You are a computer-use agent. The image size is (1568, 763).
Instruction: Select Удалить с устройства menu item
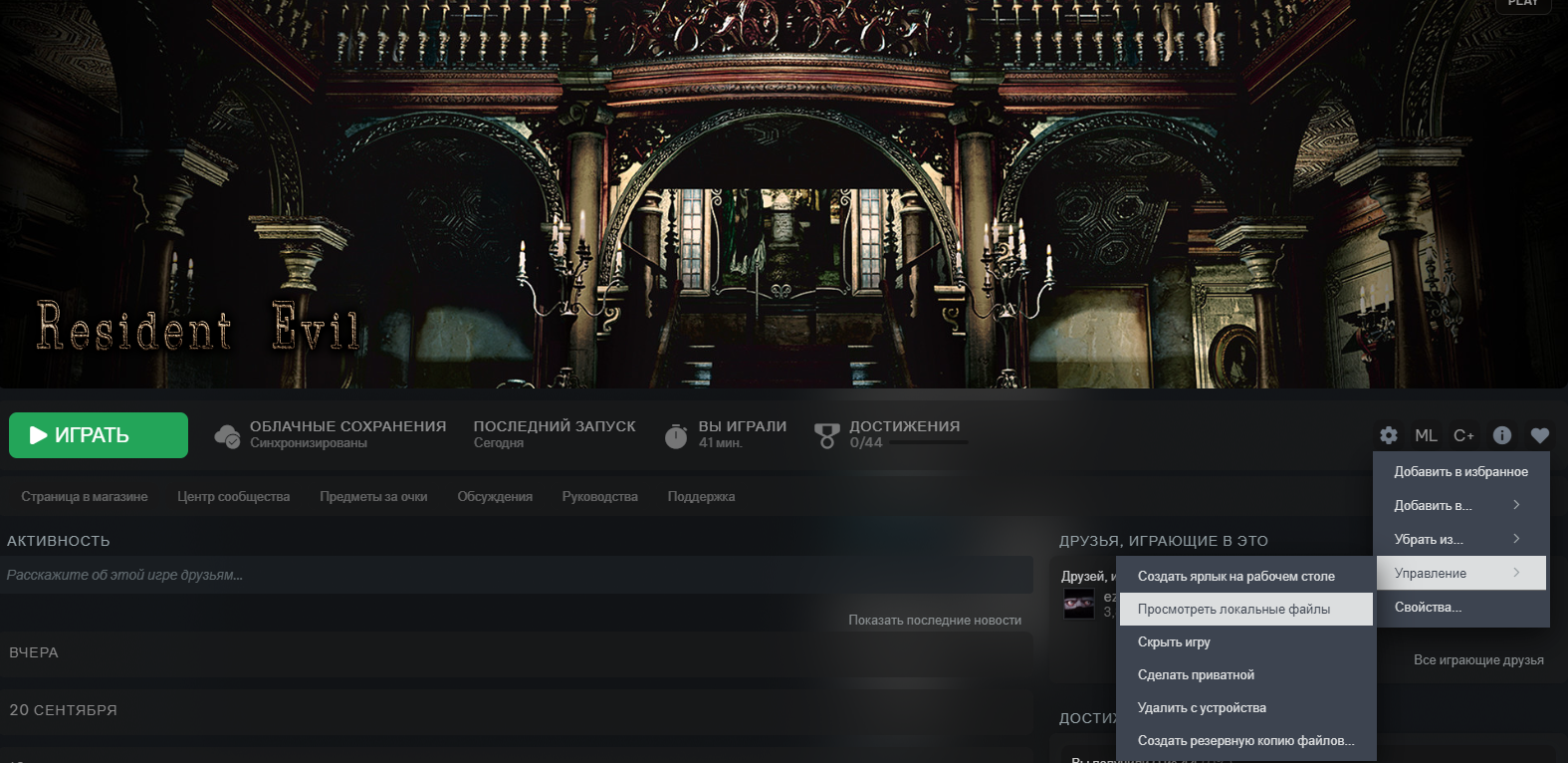pyautogui.click(x=1245, y=707)
